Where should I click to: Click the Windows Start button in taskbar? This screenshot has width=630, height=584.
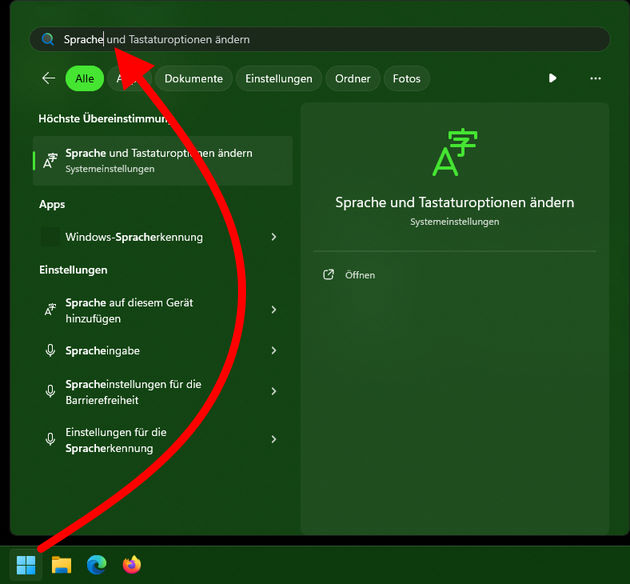(x=26, y=565)
